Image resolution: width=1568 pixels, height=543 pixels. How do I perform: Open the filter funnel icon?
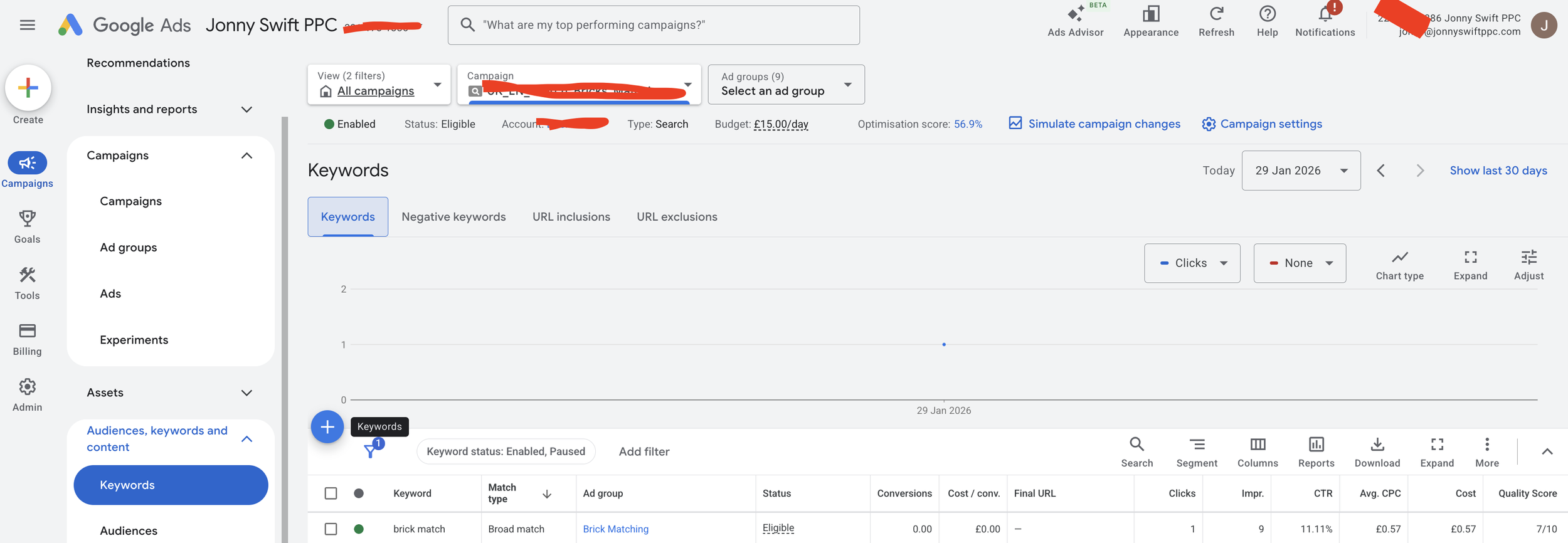[371, 450]
